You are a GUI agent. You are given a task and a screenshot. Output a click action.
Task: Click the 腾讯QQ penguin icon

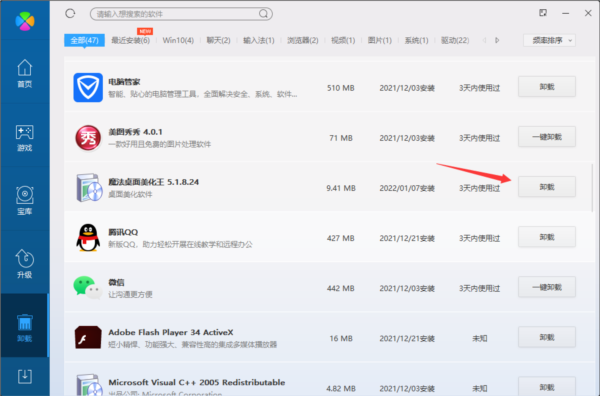point(88,238)
